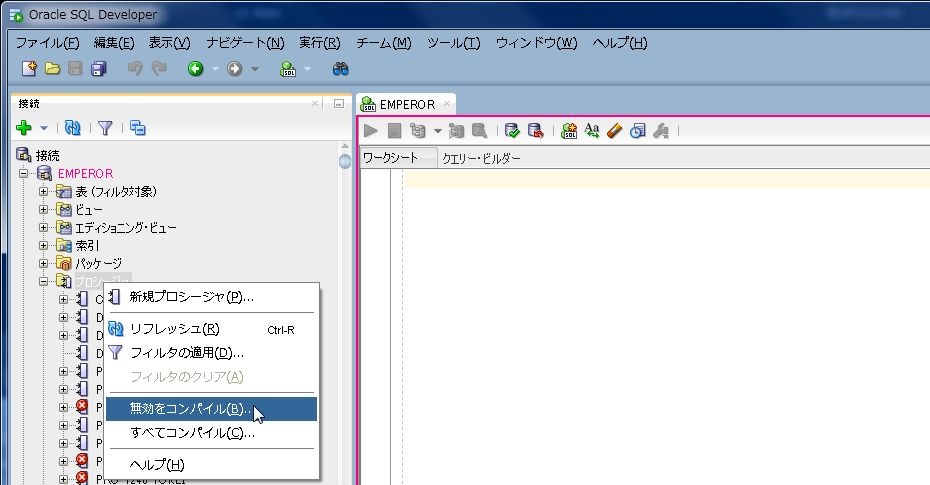Click the funnel filter icon in connections panel

point(104,128)
